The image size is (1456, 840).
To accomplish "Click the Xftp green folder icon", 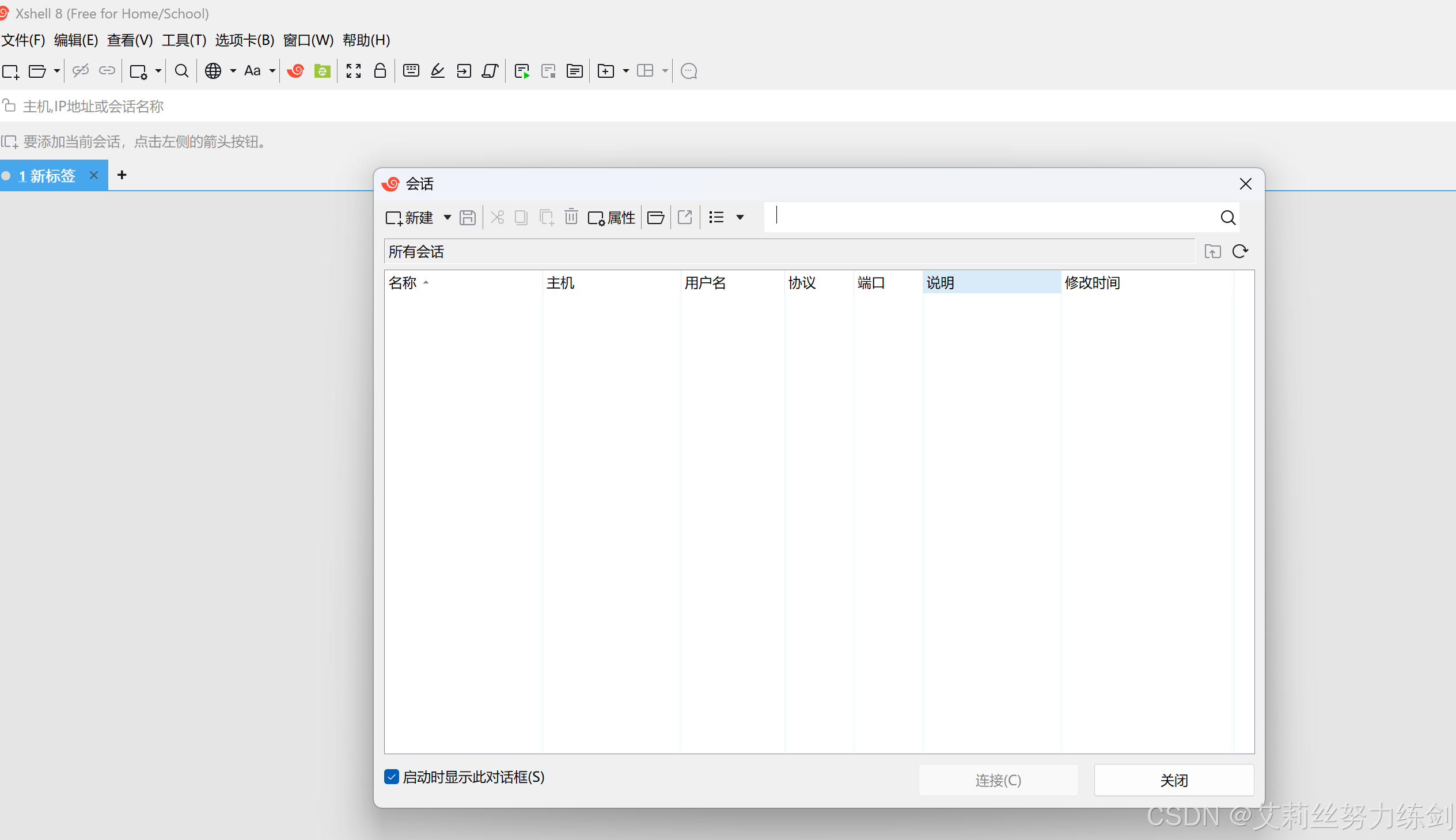I will (x=322, y=71).
